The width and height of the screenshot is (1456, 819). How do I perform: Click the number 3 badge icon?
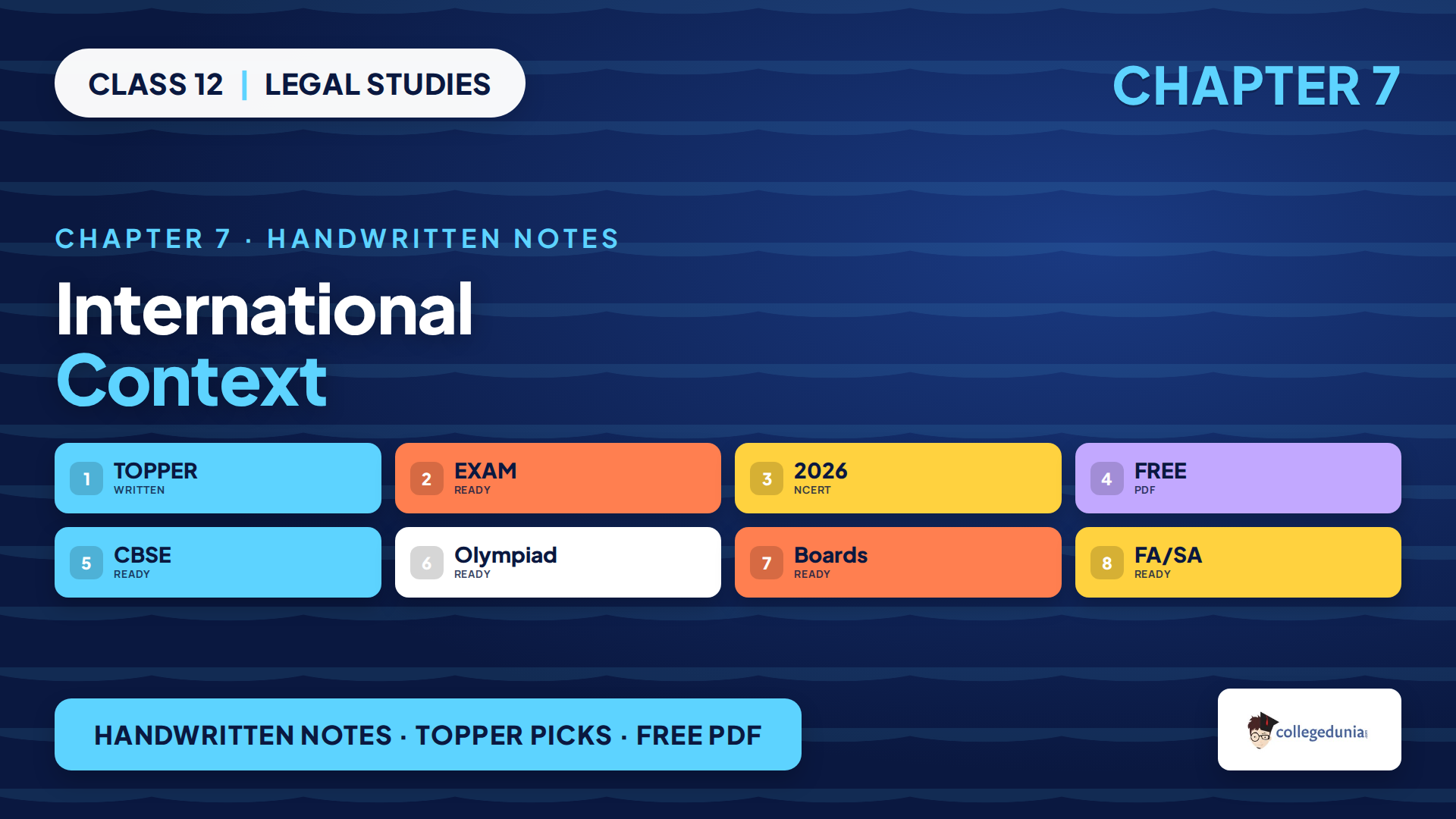point(767,479)
